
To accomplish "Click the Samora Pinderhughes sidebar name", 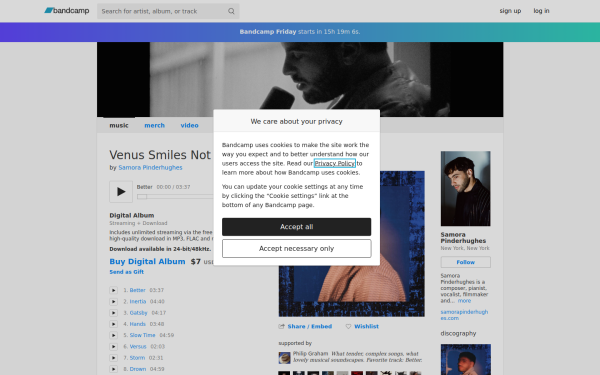I will pos(463,238).
